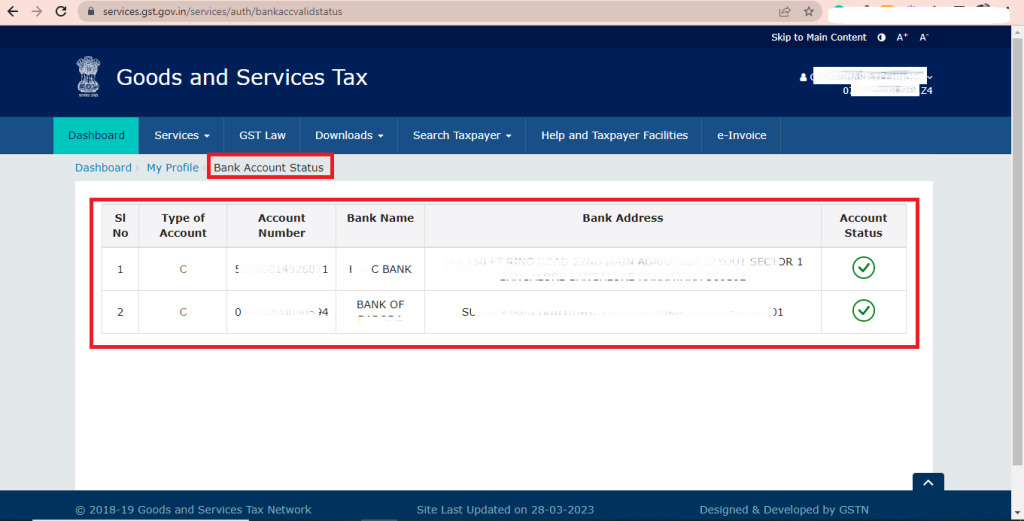
Task: Click the Skip to Main Content link
Action: point(818,37)
